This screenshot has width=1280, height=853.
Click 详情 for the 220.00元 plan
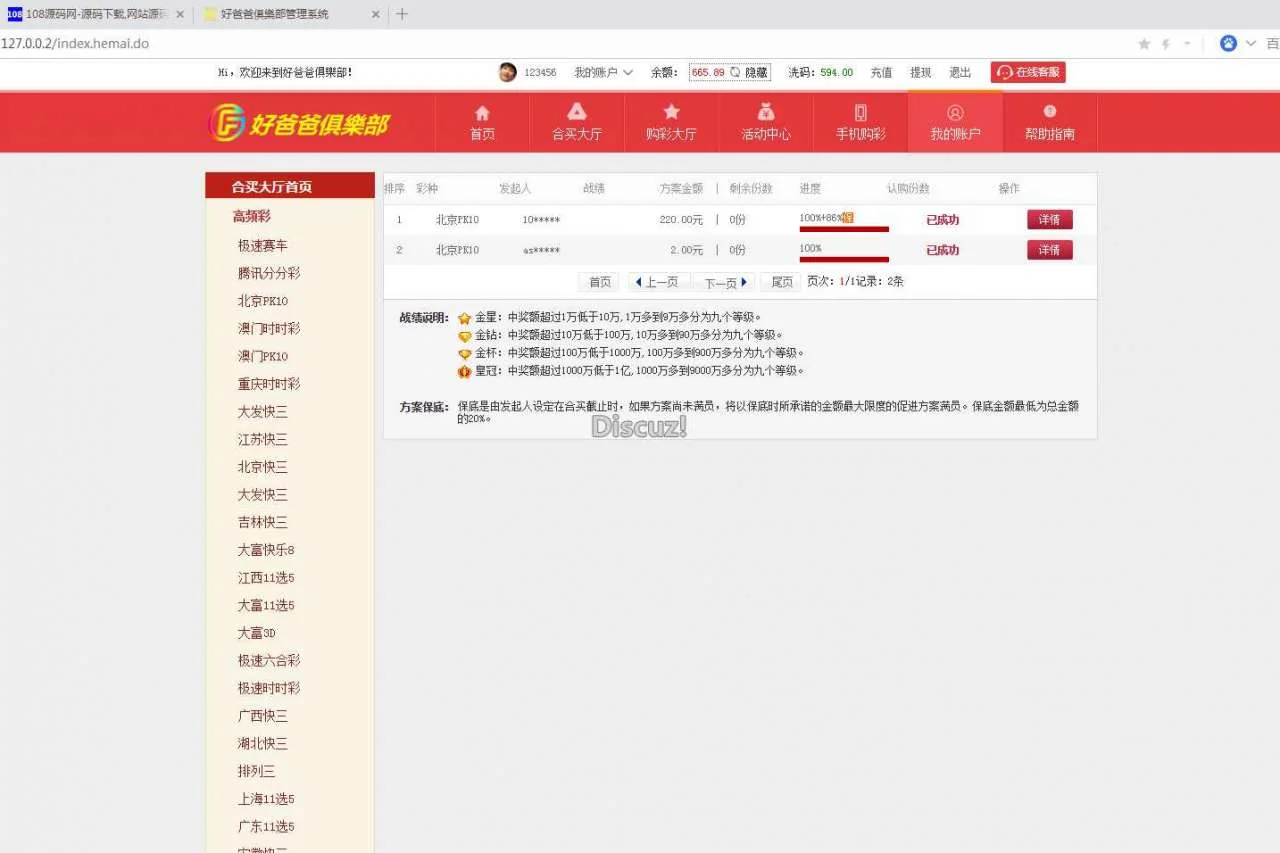pos(1049,220)
